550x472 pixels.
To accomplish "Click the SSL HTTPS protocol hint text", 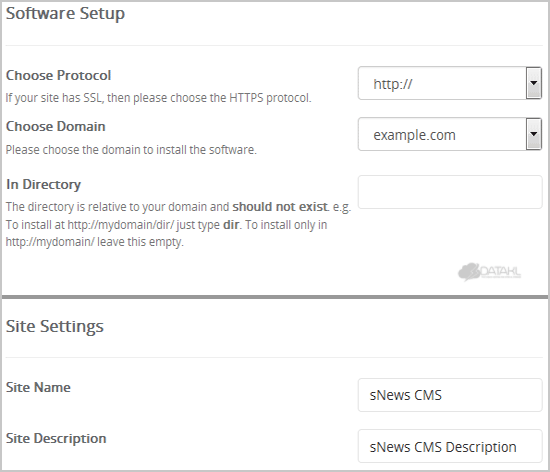I will coord(159,98).
